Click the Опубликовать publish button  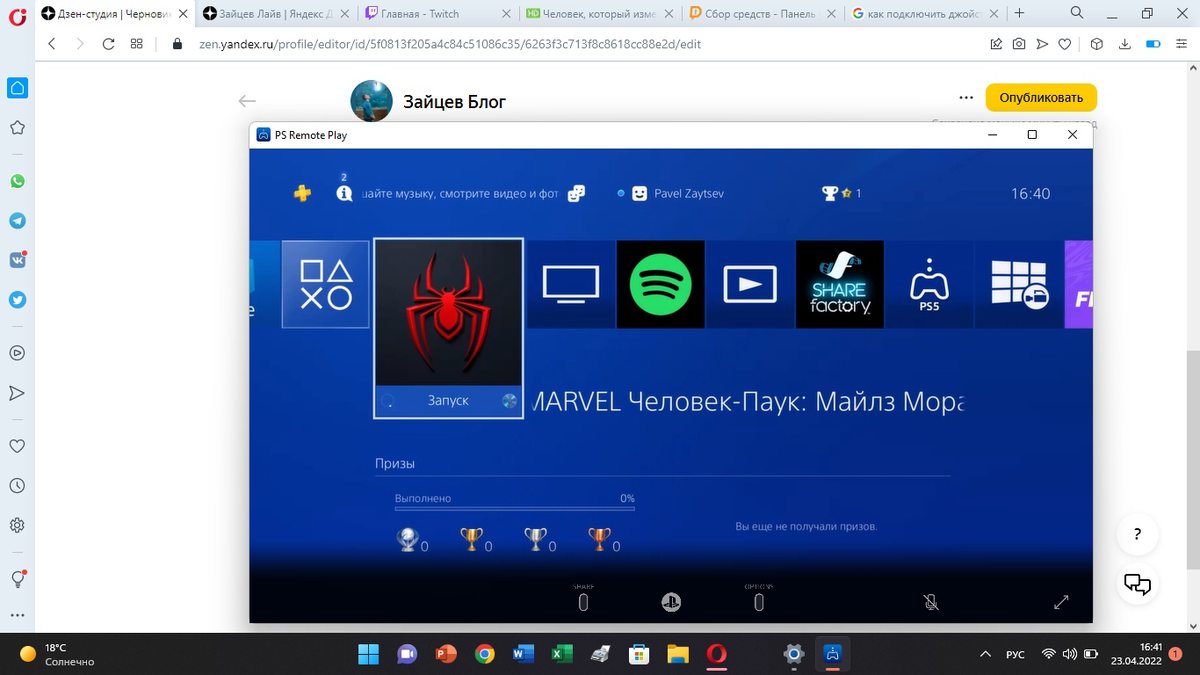[1041, 98]
